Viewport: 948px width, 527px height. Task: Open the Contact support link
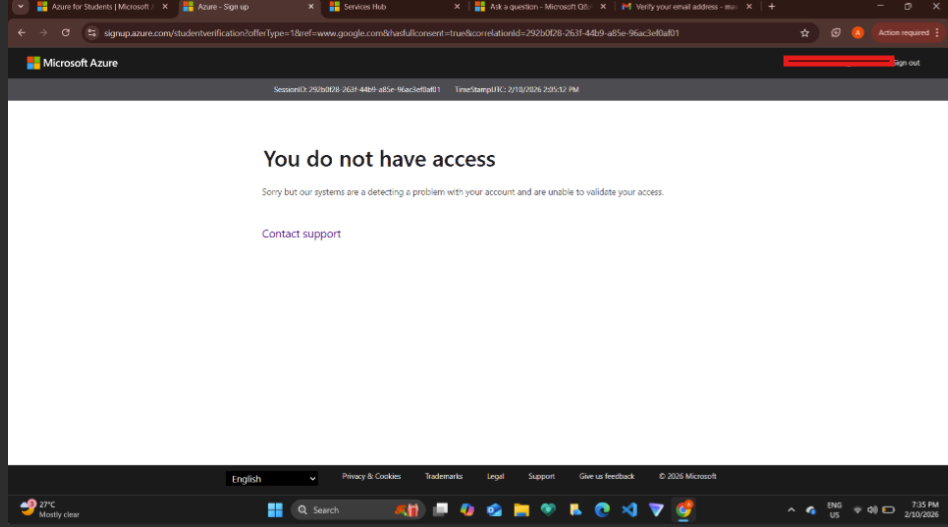pos(301,234)
